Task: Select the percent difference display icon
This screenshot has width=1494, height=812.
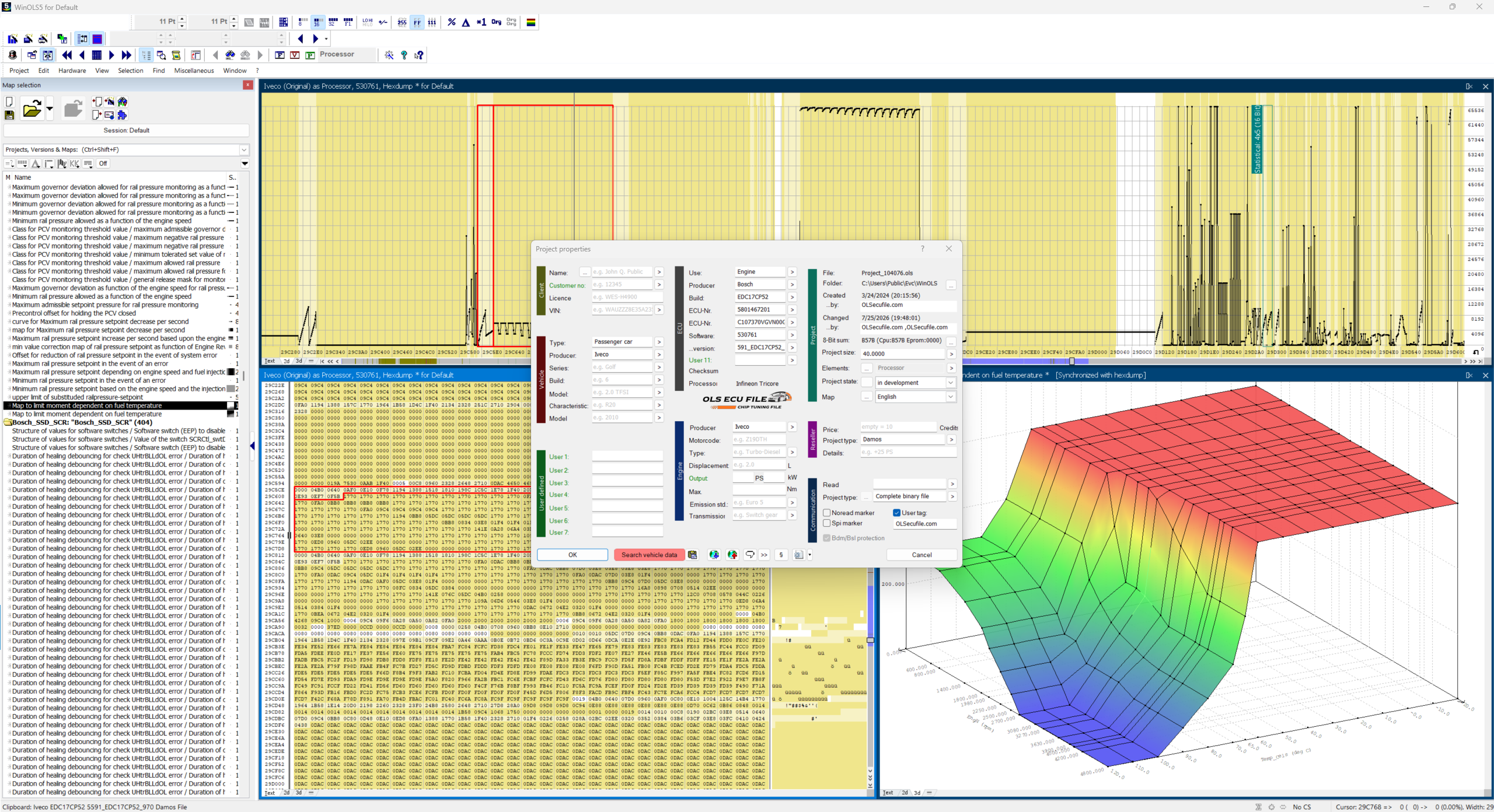Action: pyautogui.click(x=451, y=22)
